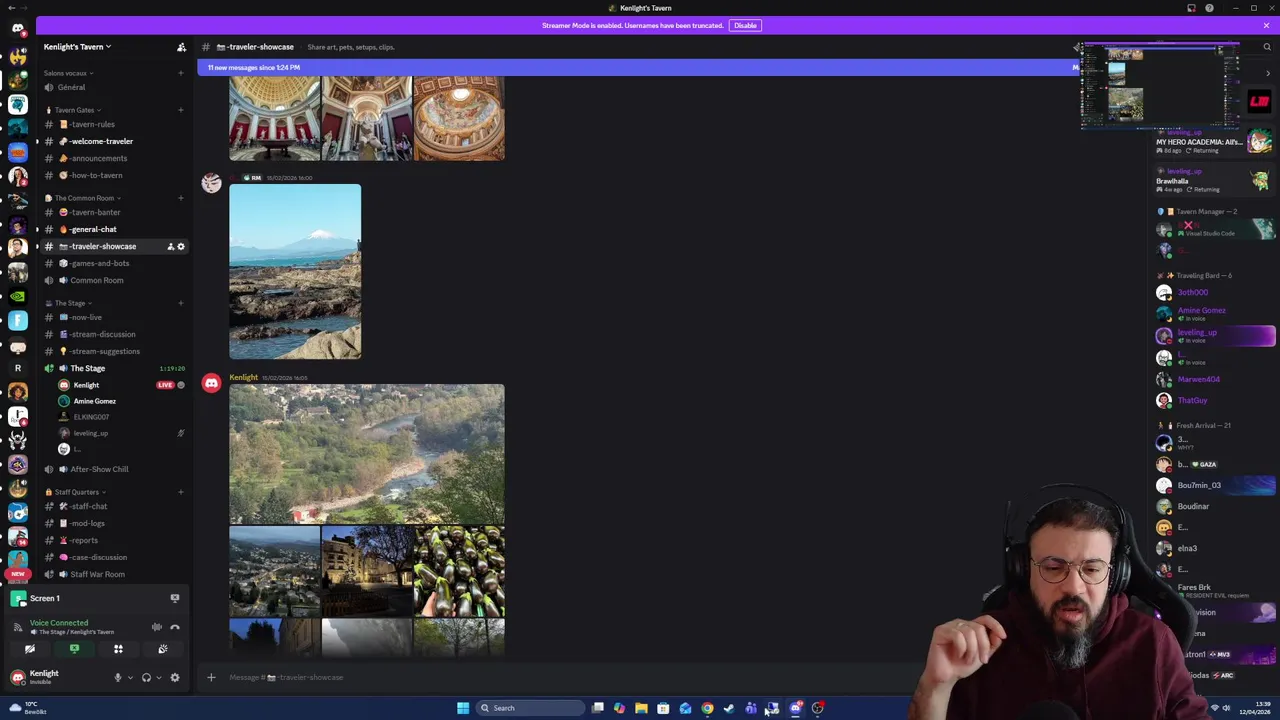1280x720 pixels.
Task: Open the help icon in title bar
Action: [1209, 8]
